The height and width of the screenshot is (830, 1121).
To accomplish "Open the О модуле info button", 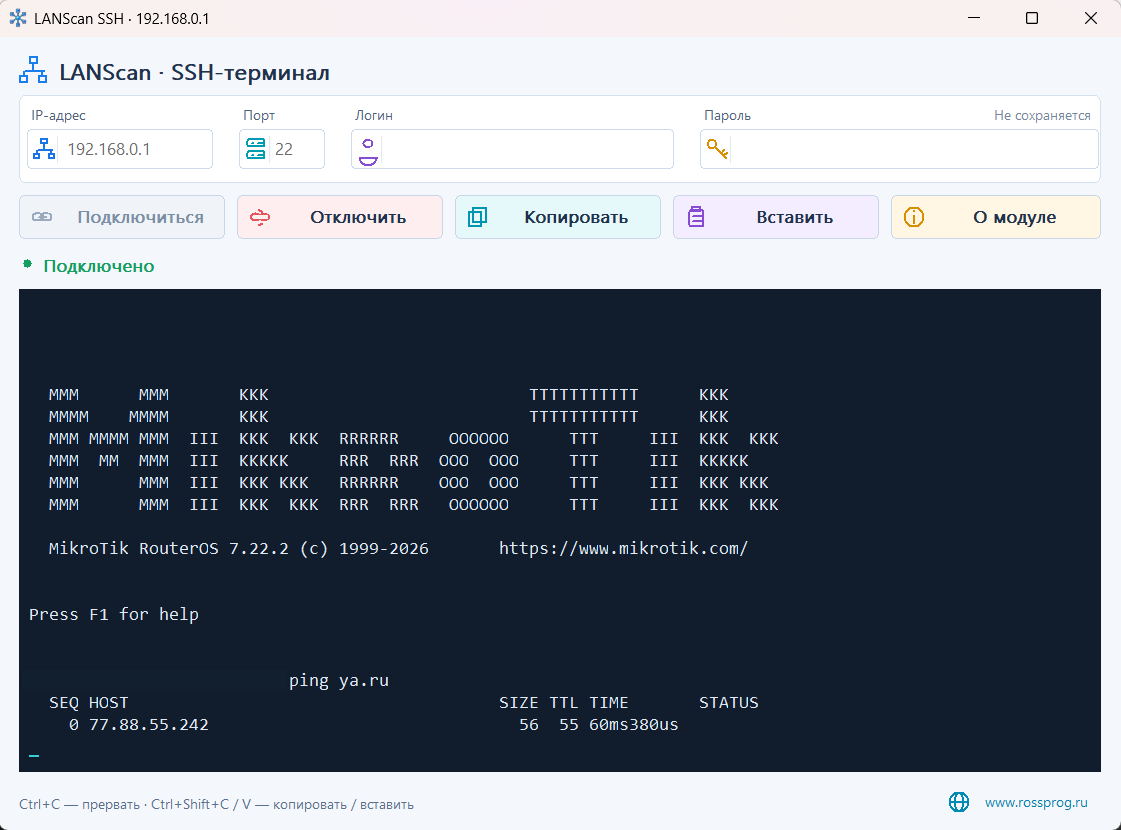I will click(995, 217).
